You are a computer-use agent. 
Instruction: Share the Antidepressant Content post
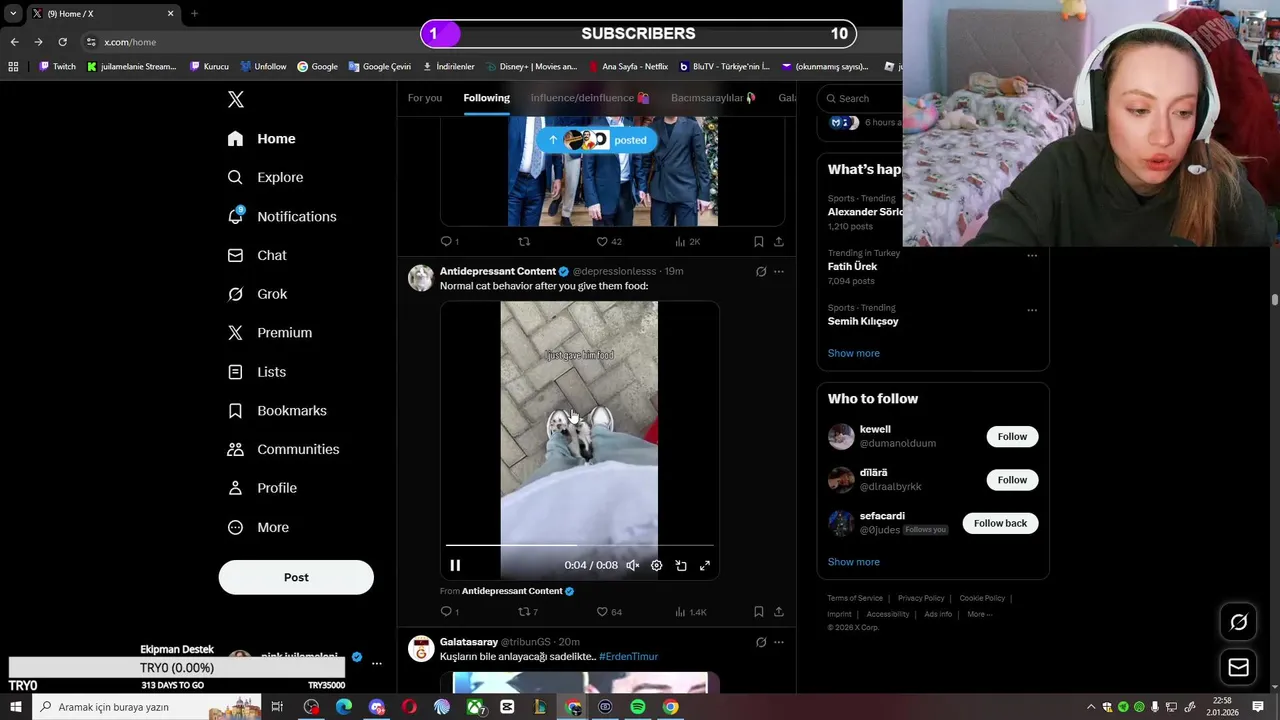(x=779, y=612)
